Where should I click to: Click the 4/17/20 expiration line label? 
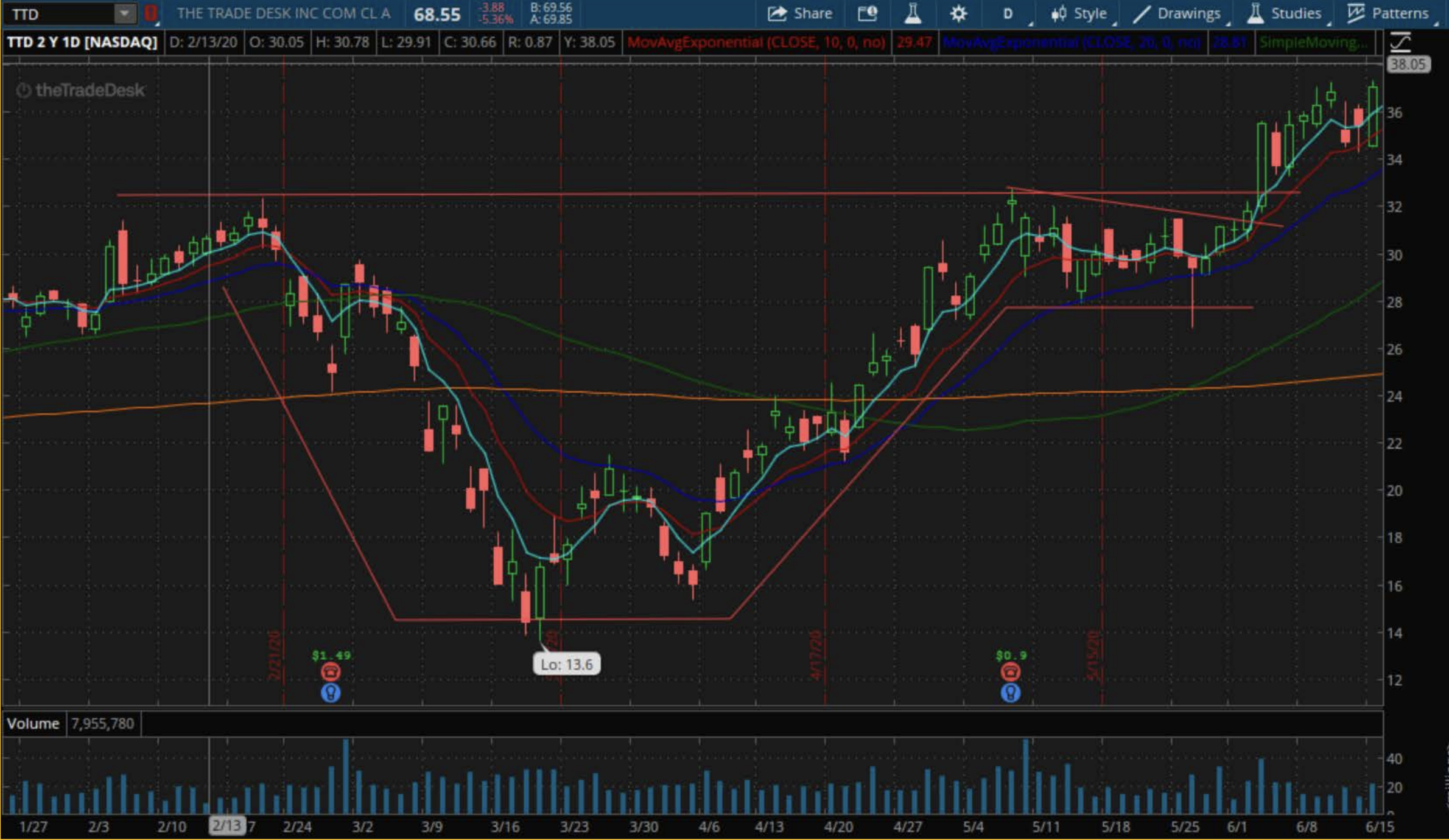[815, 656]
